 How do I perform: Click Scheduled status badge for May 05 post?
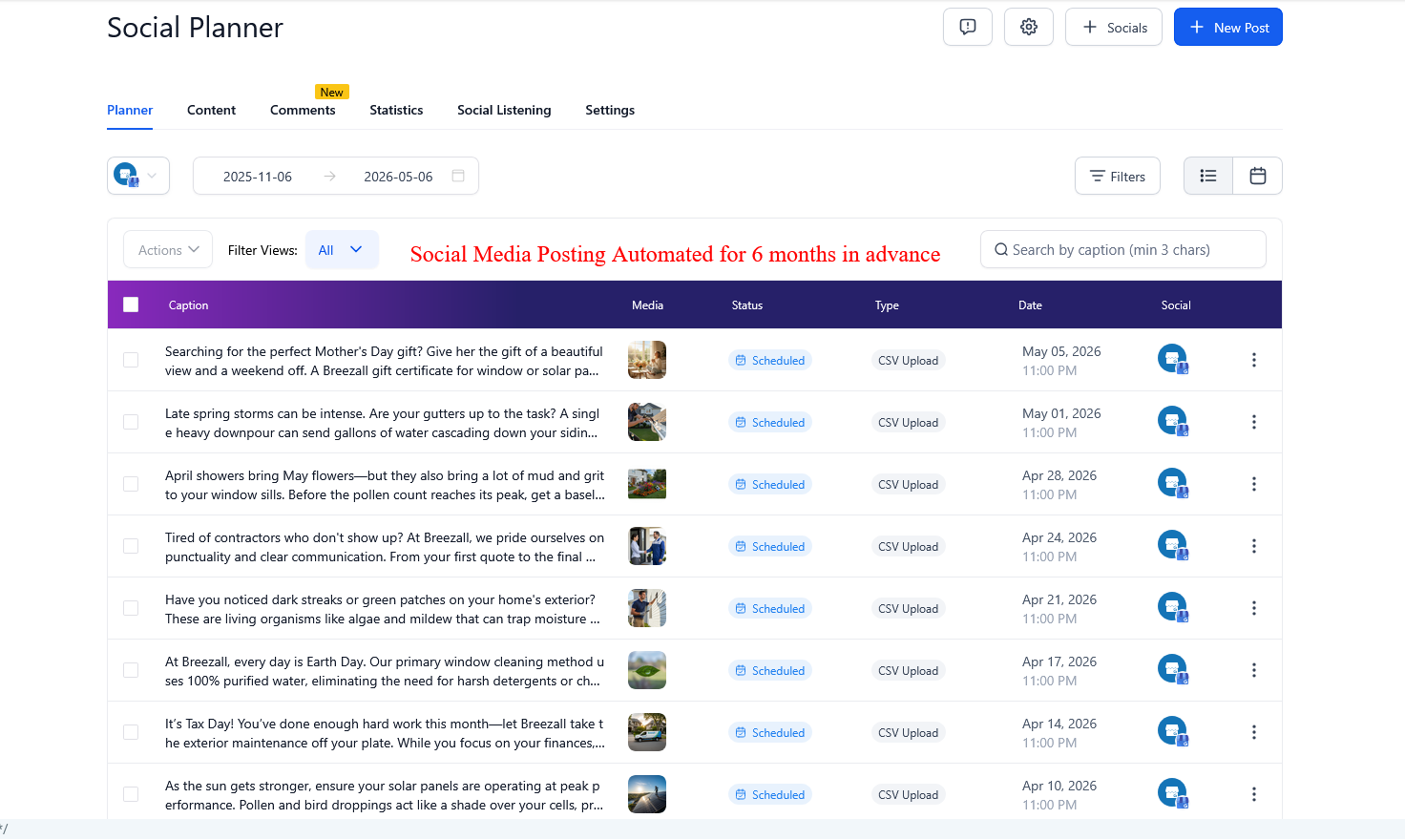770,360
